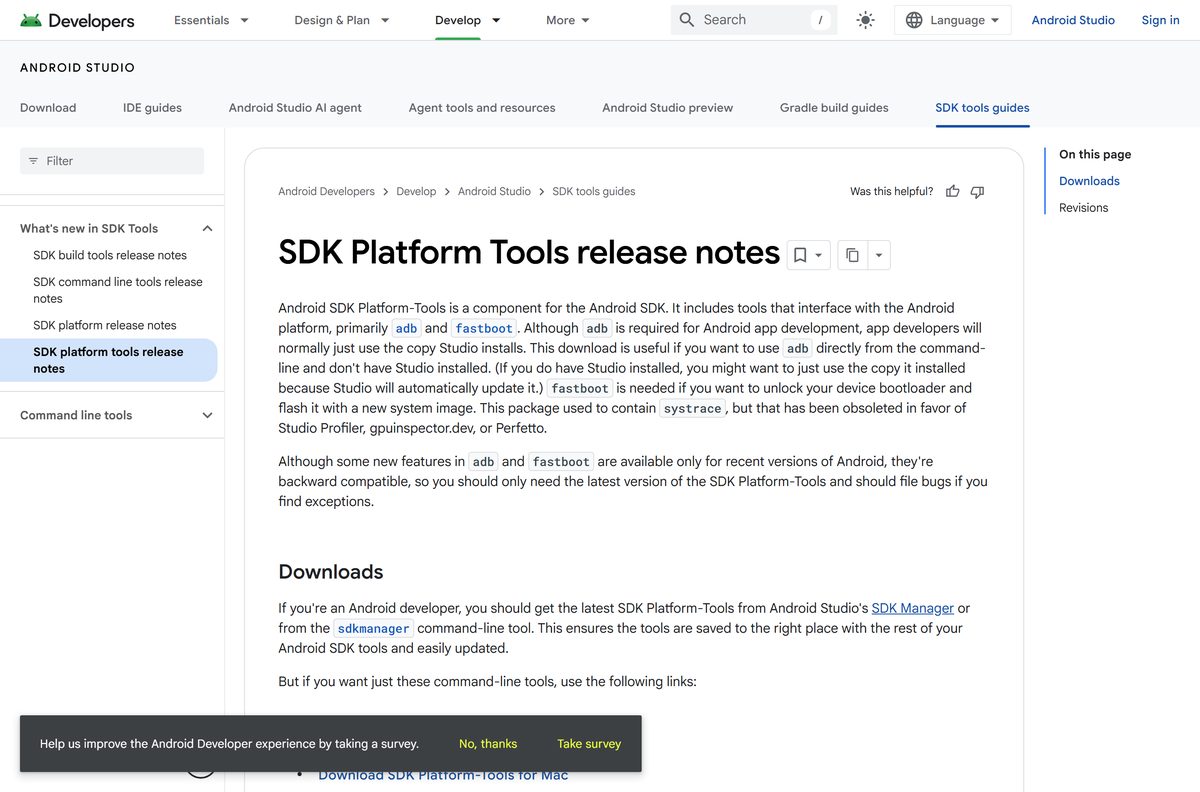The image size is (1200, 792).
Task: Click the thumbs down not helpful icon
Action: click(x=978, y=191)
